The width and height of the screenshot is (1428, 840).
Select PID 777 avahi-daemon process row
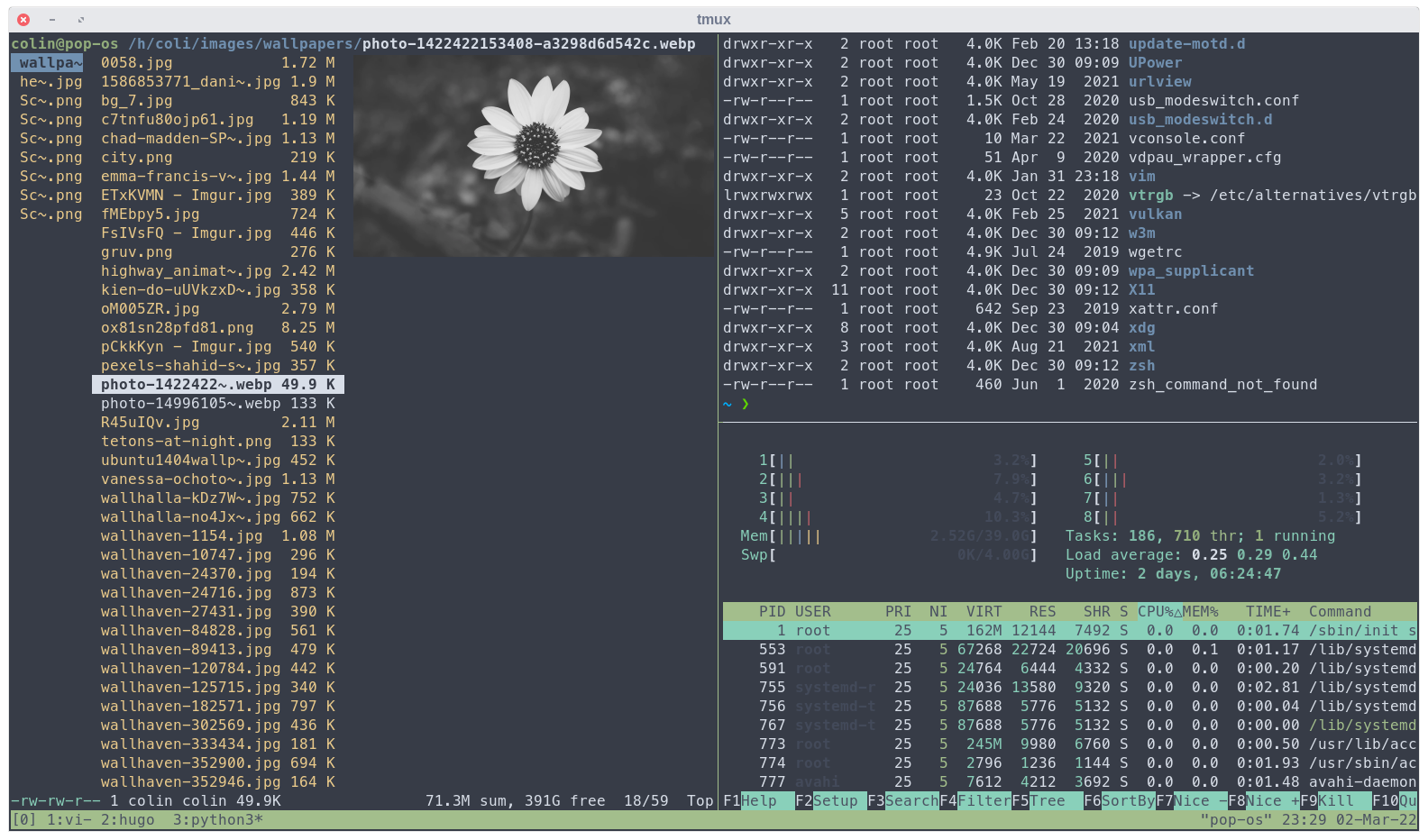tap(1070, 782)
